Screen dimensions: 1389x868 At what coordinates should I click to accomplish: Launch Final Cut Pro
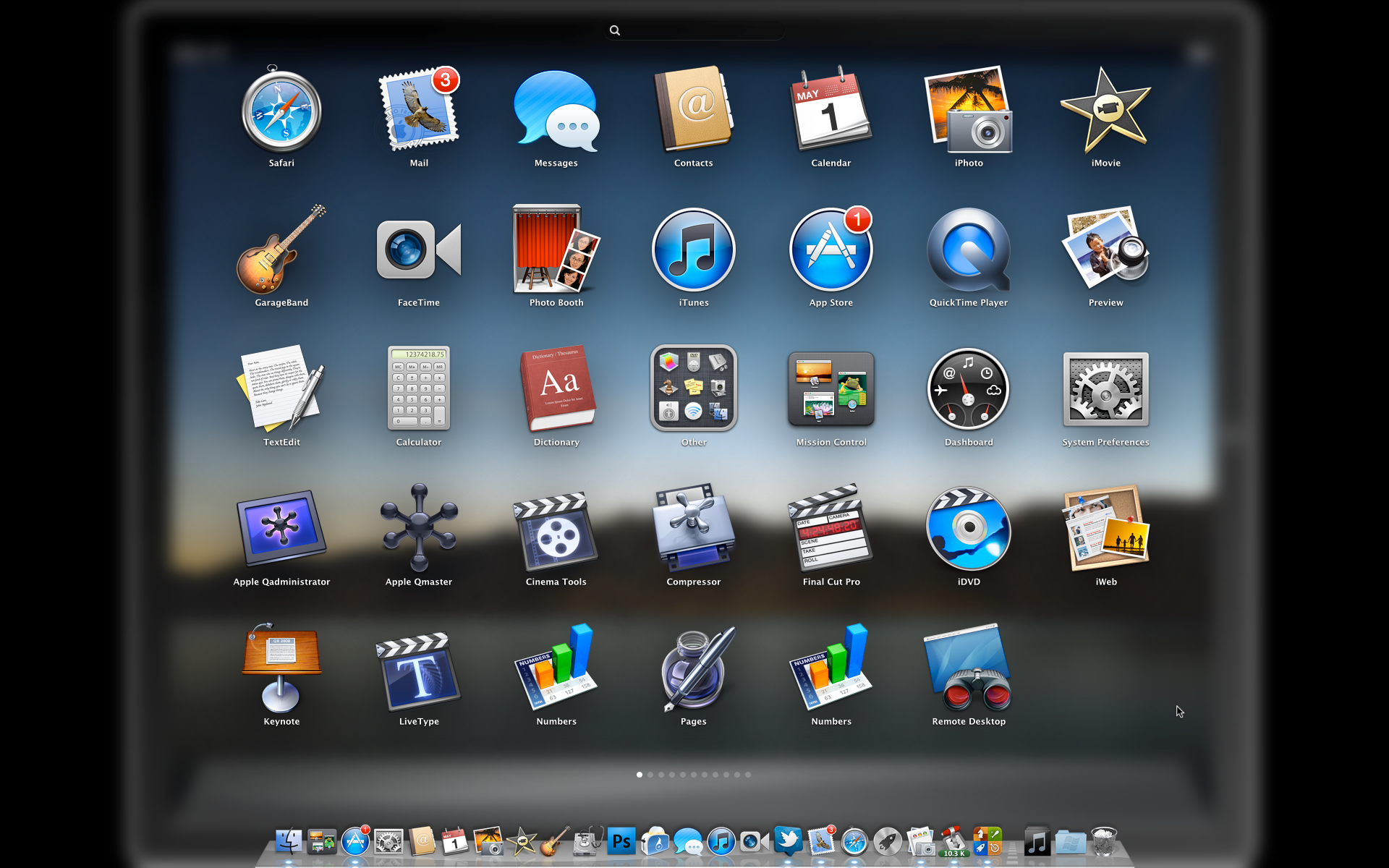[831, 529]
